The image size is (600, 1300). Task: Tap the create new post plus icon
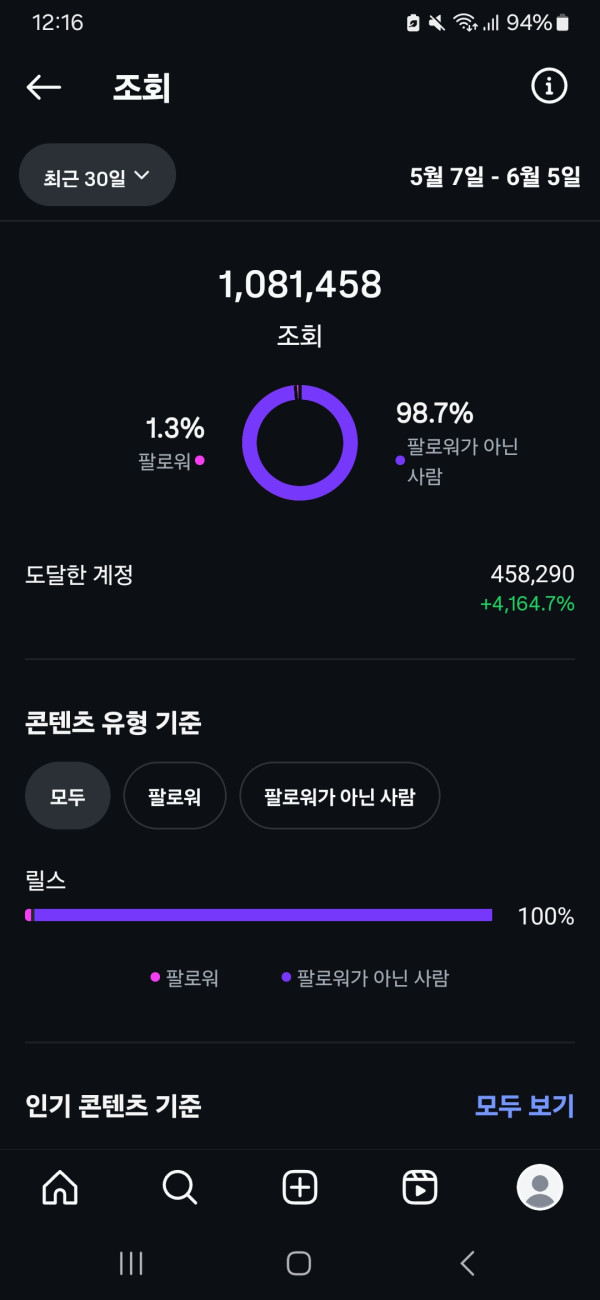pos(300,1187)
